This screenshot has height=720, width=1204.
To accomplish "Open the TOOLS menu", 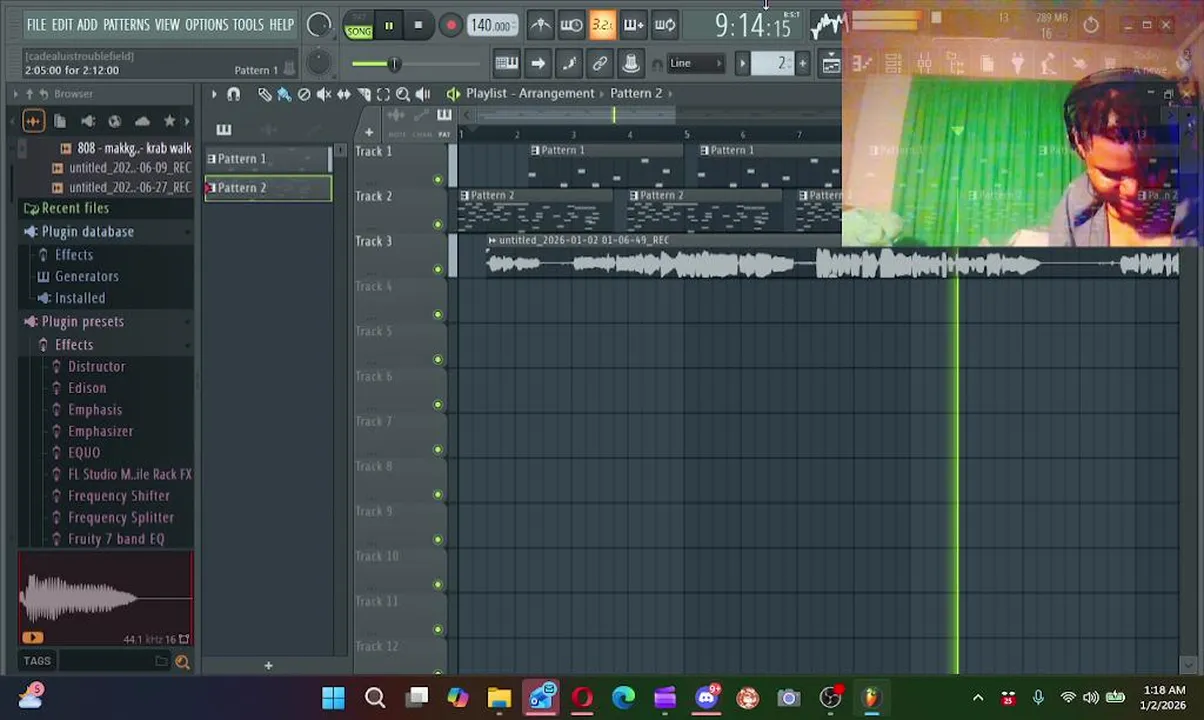I will tap(248, 25).
